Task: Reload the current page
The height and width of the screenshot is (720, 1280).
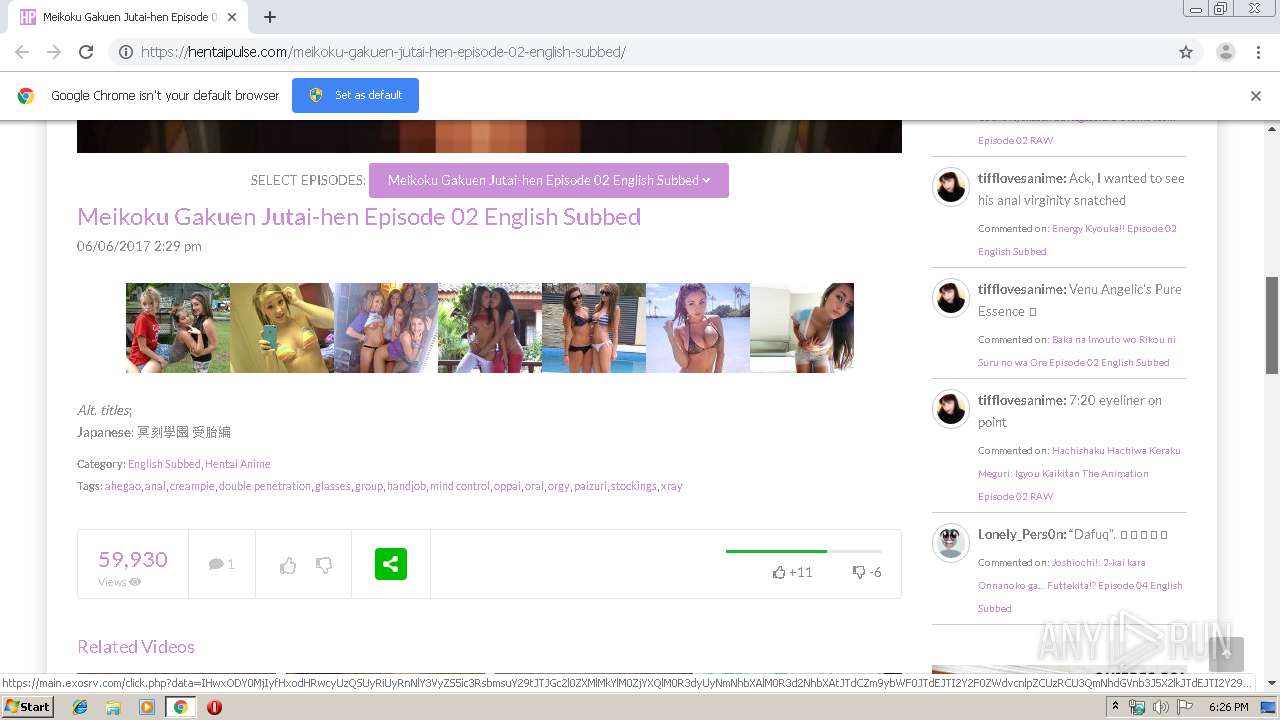Action: click(86, 52)
